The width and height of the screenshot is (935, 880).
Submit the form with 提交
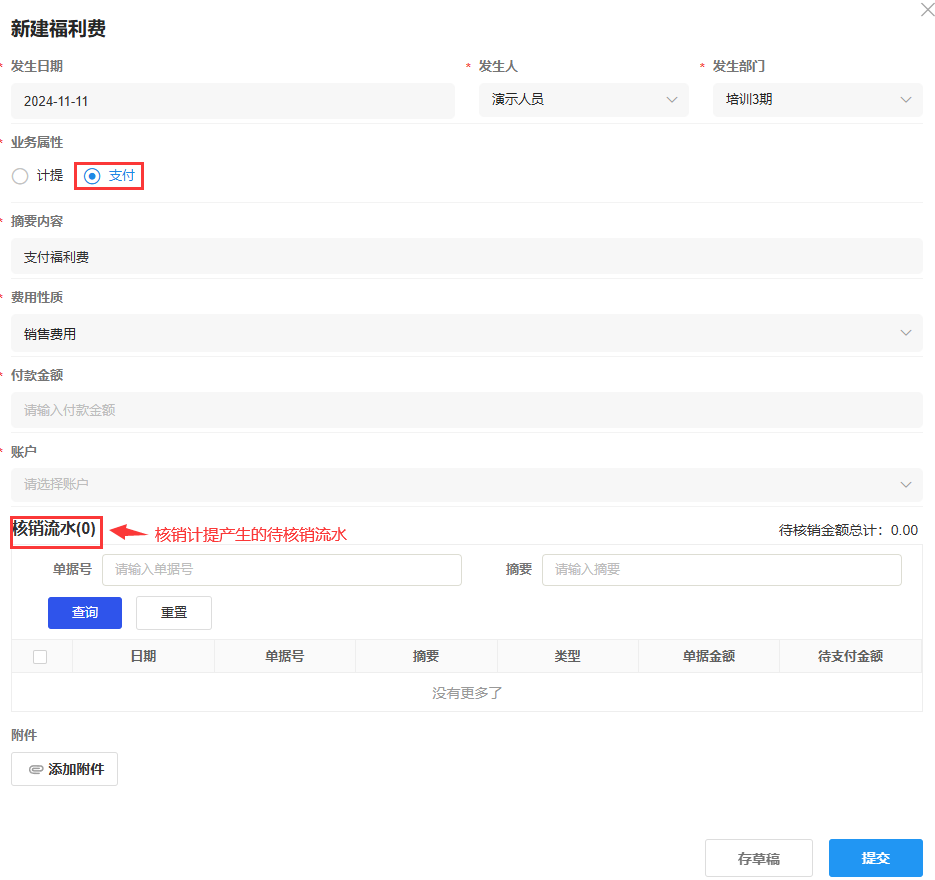875,858
